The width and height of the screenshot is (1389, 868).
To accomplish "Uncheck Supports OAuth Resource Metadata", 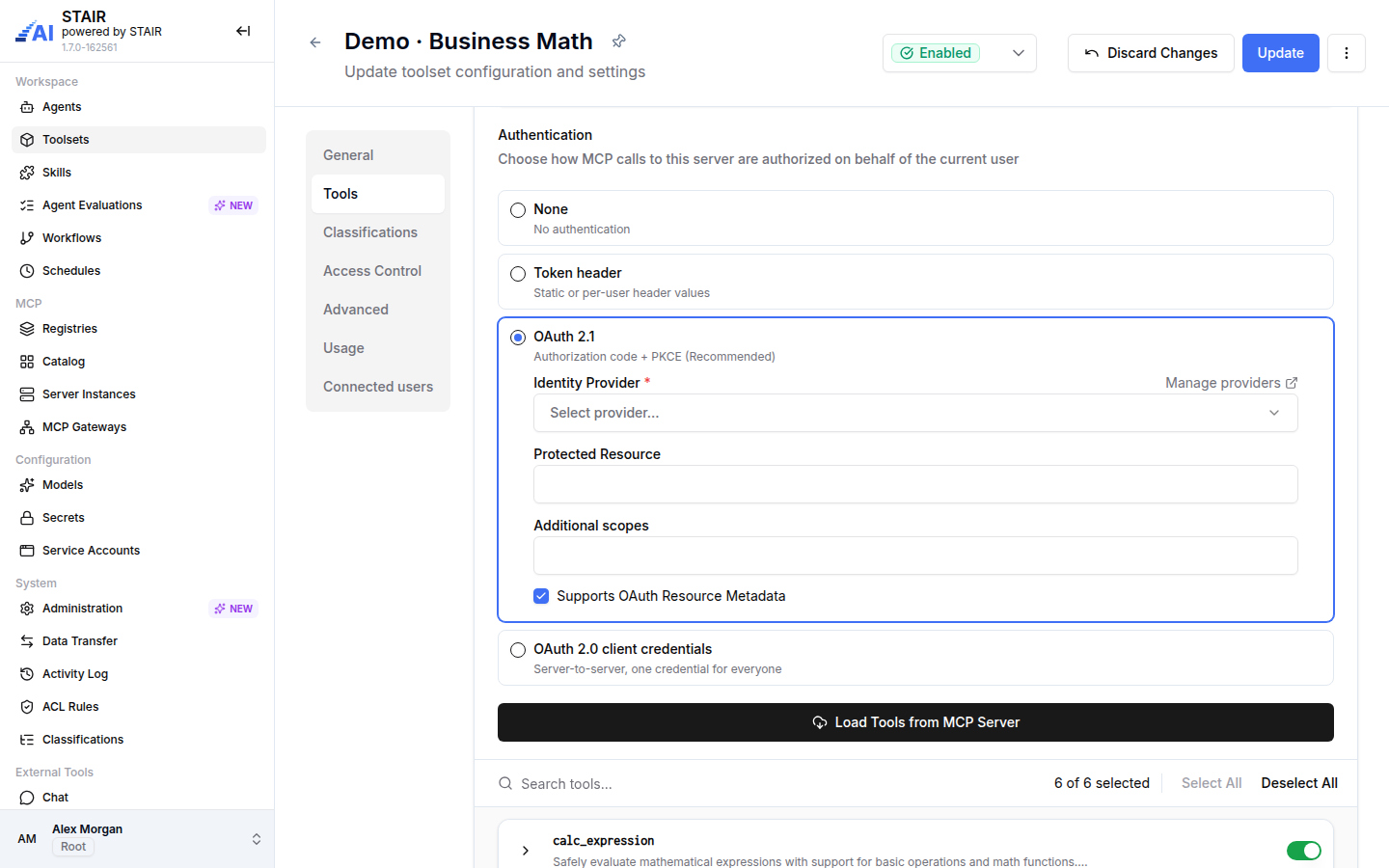I will point(541,596).
